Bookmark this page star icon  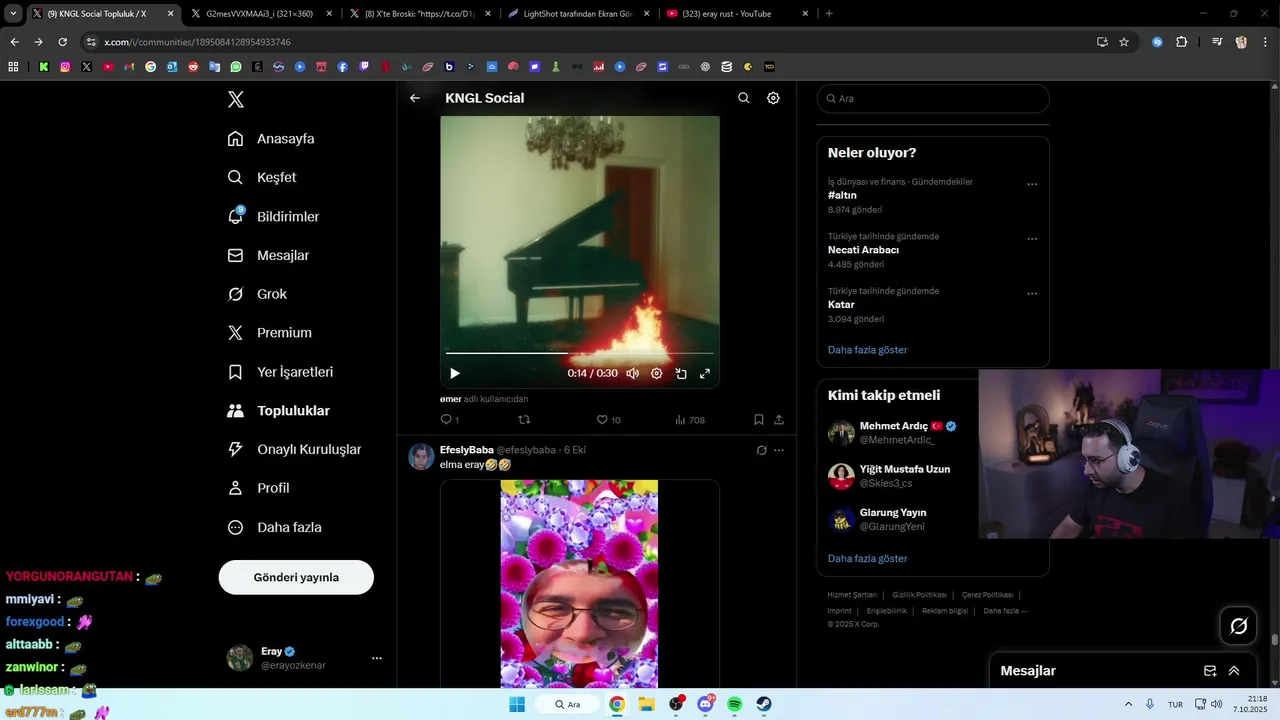click(x=1124, y=42)
